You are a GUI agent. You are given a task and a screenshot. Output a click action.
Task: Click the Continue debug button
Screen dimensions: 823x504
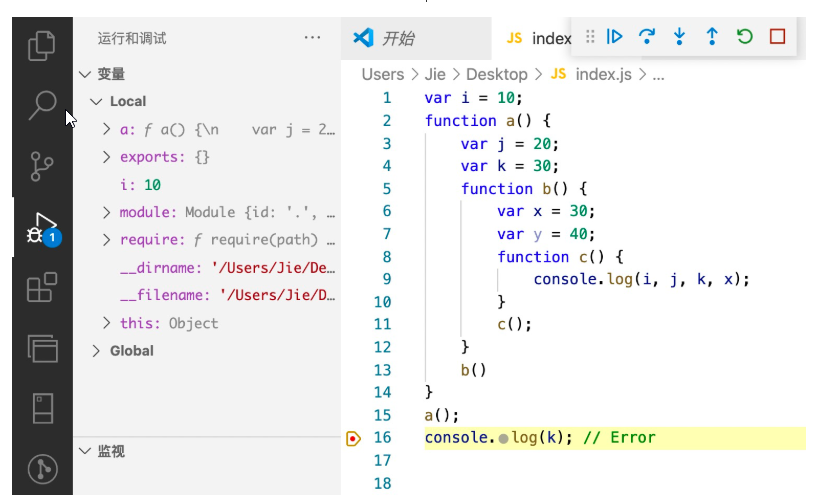[x=614, y=37]
